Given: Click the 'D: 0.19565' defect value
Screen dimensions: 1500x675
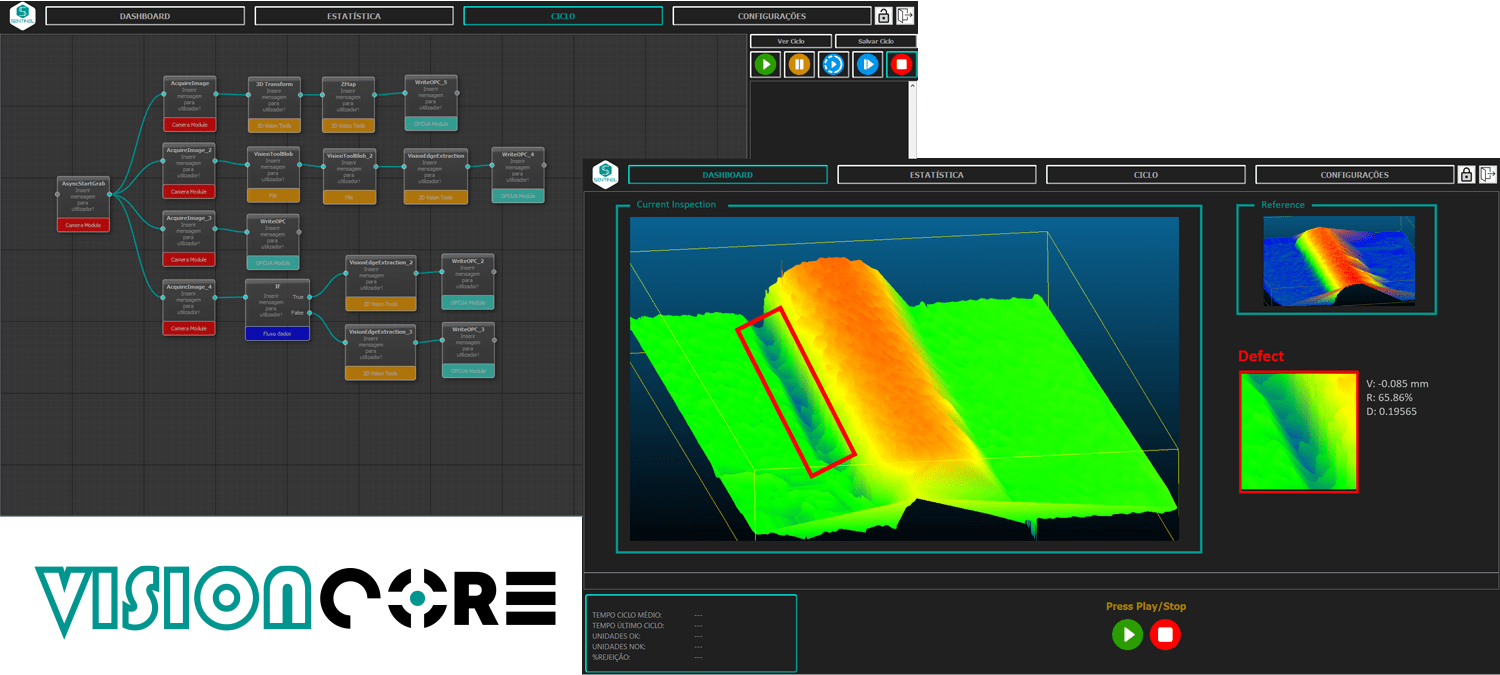Looking at the screenshot, I should 1391,411.
